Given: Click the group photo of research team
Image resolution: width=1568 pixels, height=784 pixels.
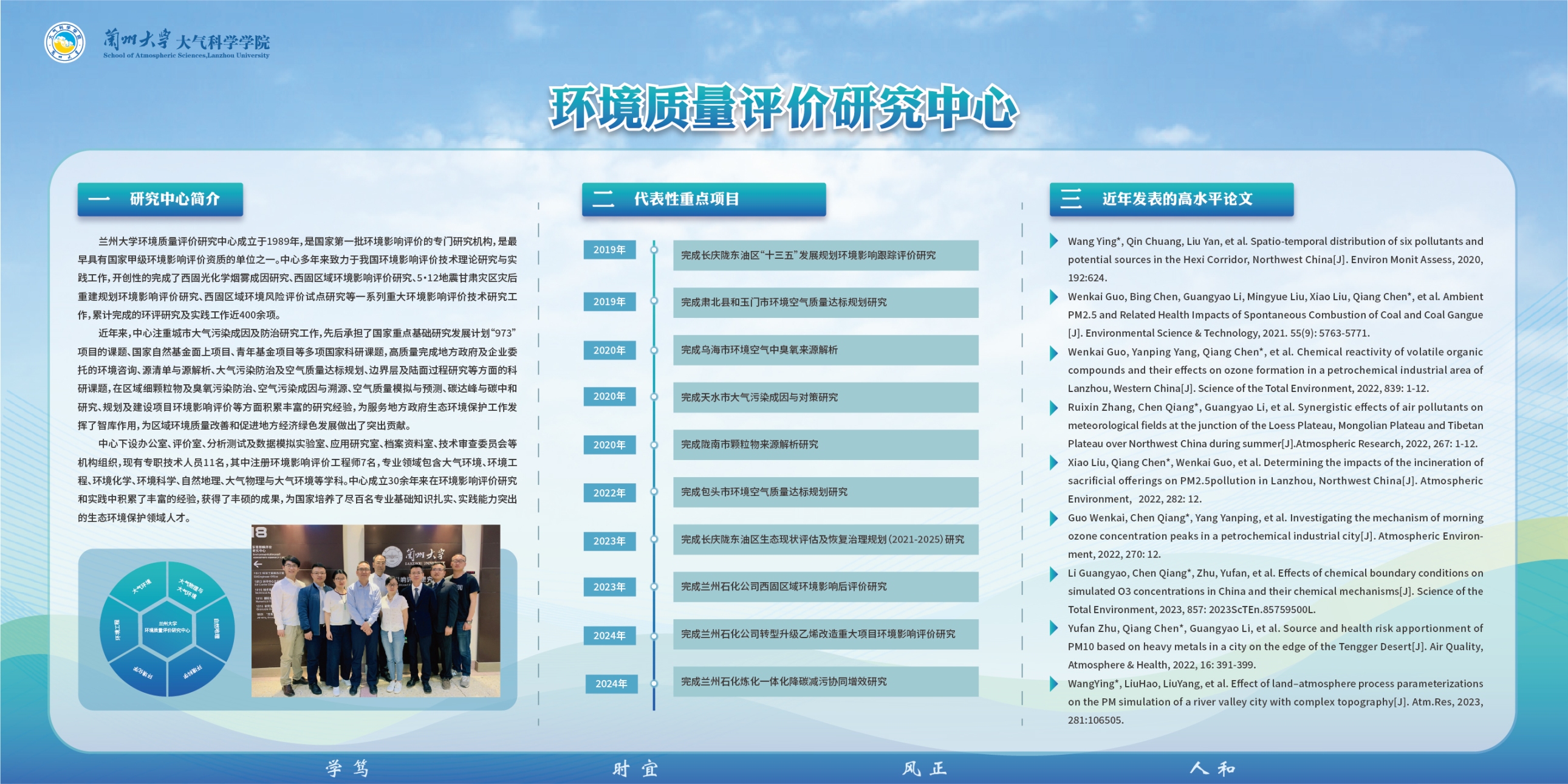Looking at the screenshot, I should point(375,611).
